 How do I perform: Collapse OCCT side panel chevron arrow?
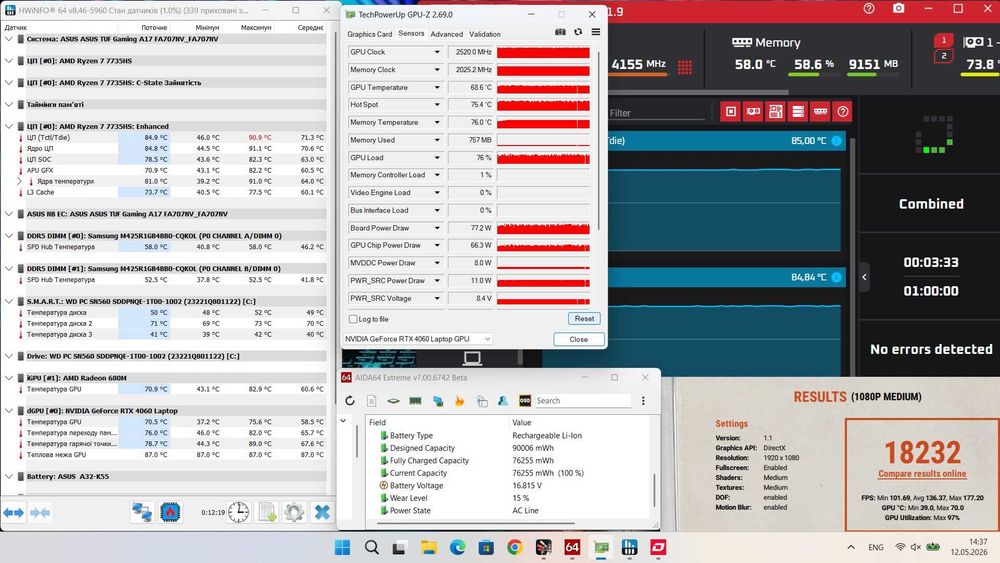click(x=864, y=277)
